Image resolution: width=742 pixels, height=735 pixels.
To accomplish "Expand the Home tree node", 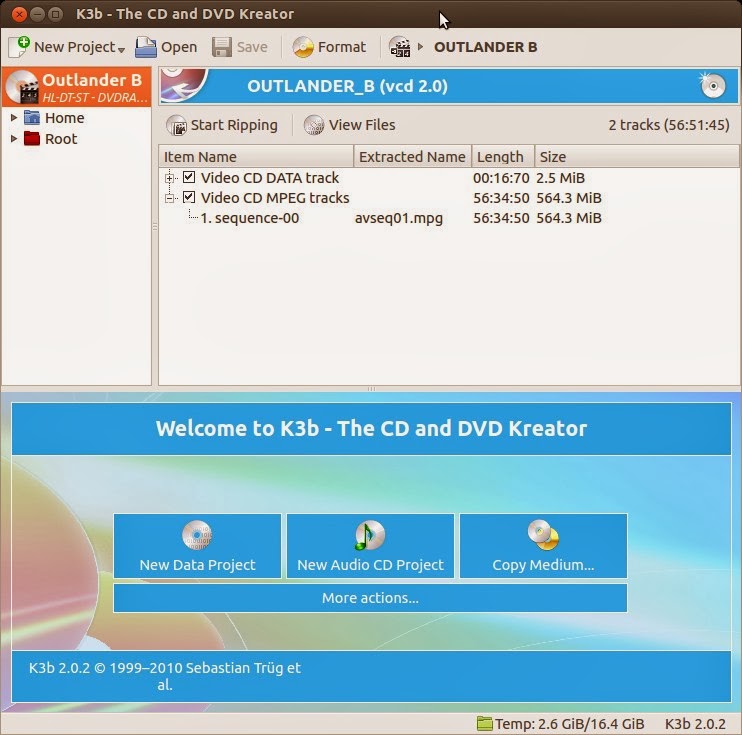I will coord(14,117).
